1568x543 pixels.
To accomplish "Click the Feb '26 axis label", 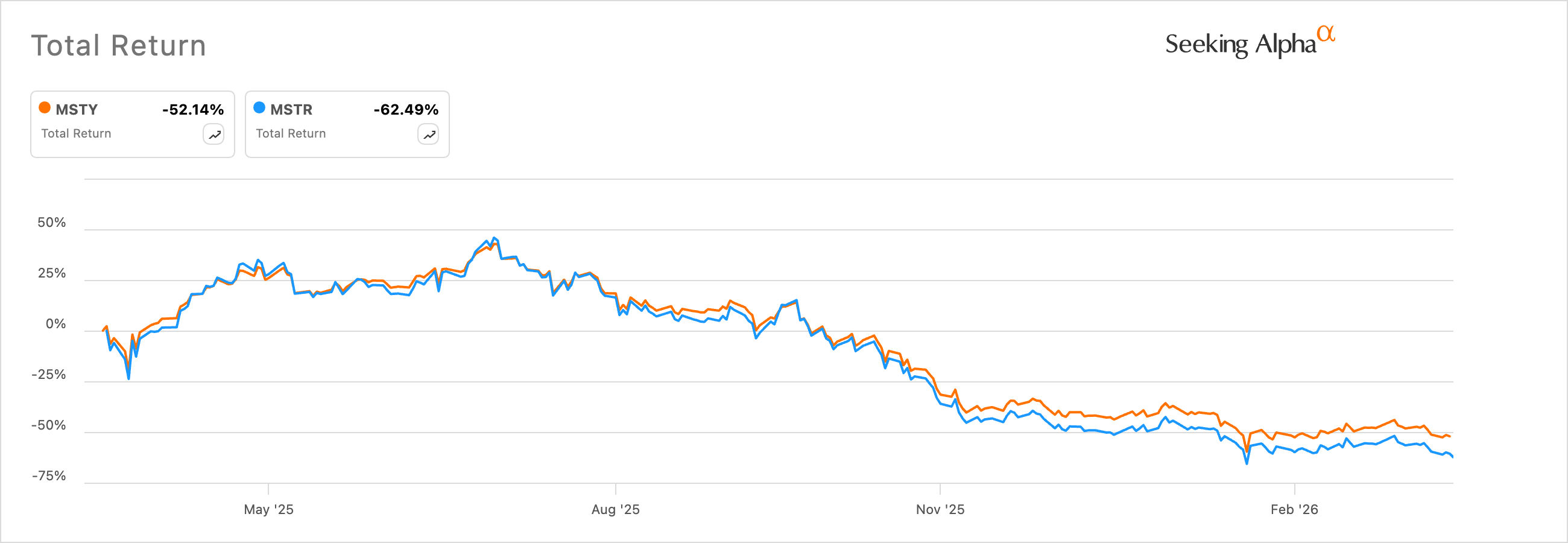I will pyautogui.click(x=1294, y=510).
